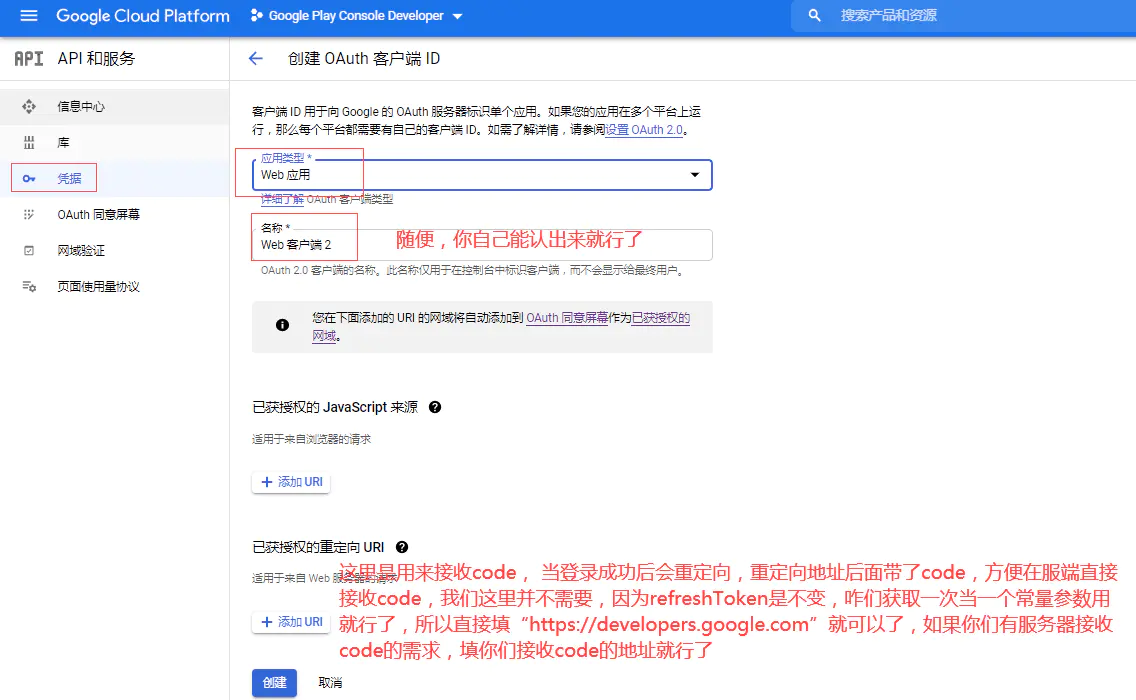Open the hamburger navigation menu
1136x700 pixels.
29,15
